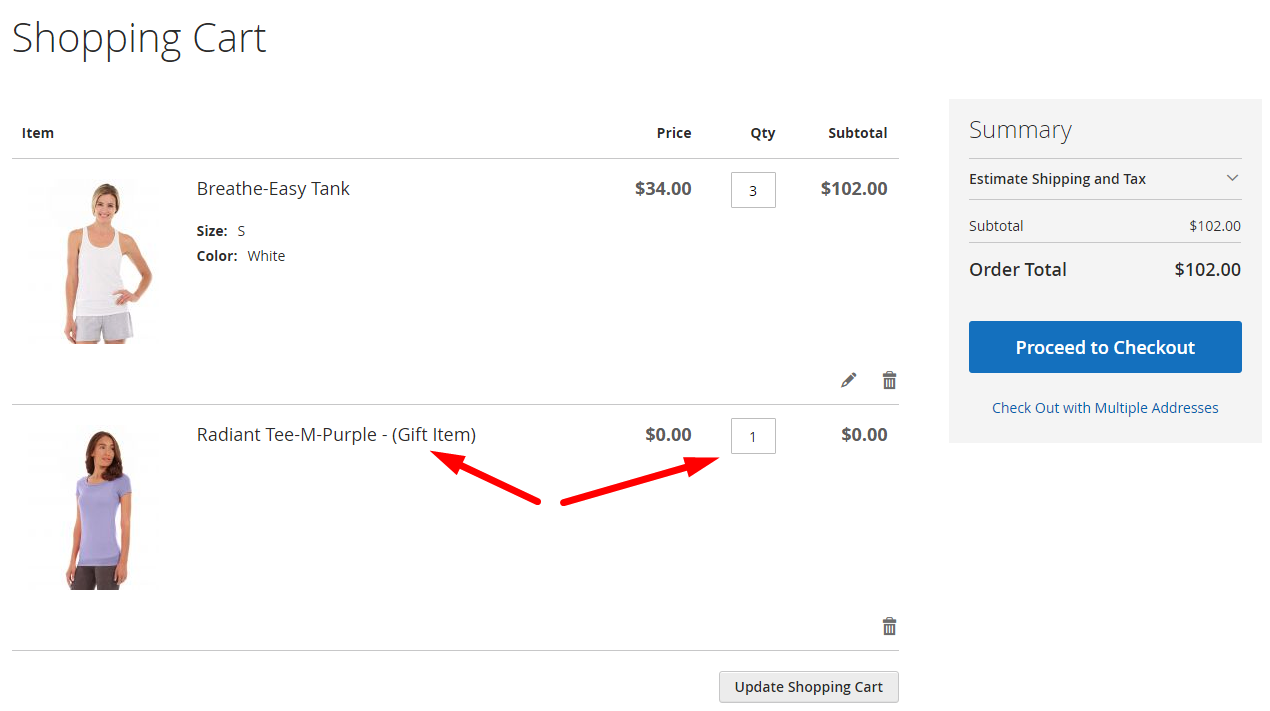Delete Radiant Tee gift item via trash icon
1270x711 pixels.
click(889, 626)
